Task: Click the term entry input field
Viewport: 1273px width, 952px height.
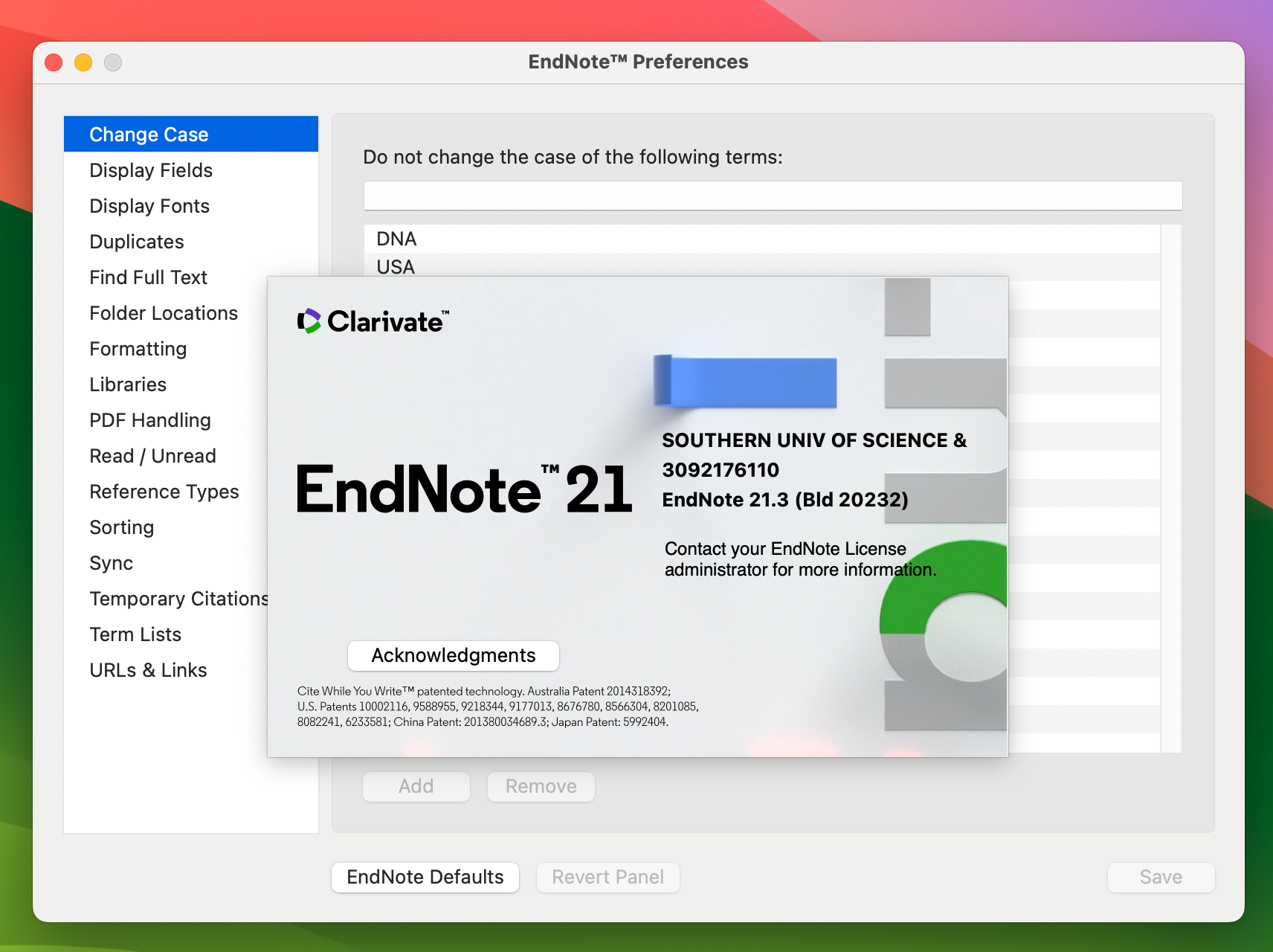Action: coord(772,195)
